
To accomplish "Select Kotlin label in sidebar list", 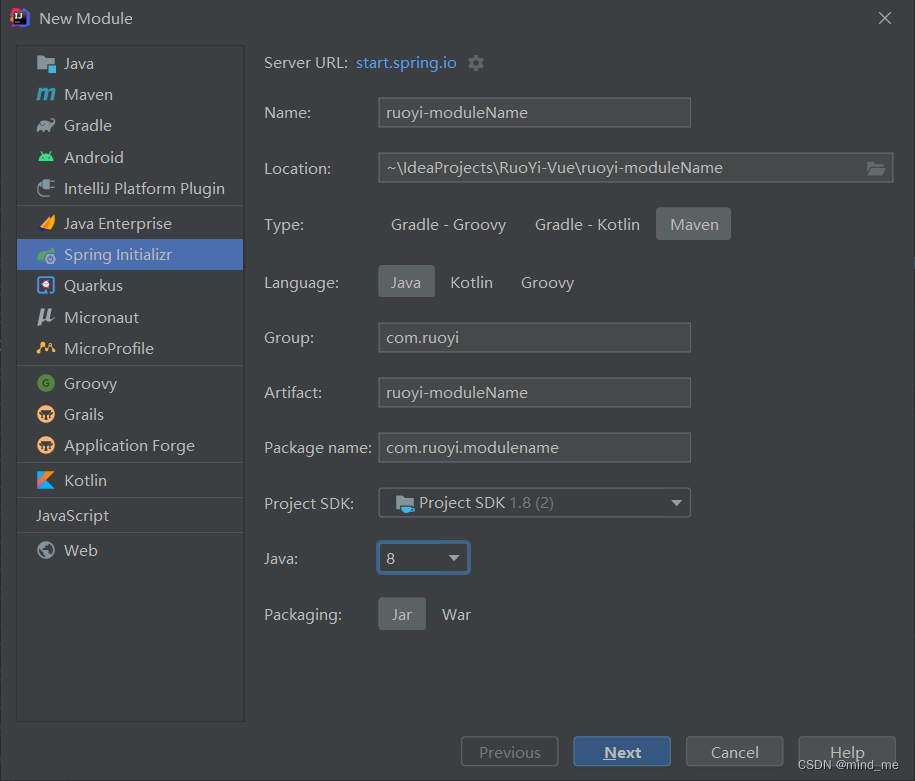I will tap(86, 480).
